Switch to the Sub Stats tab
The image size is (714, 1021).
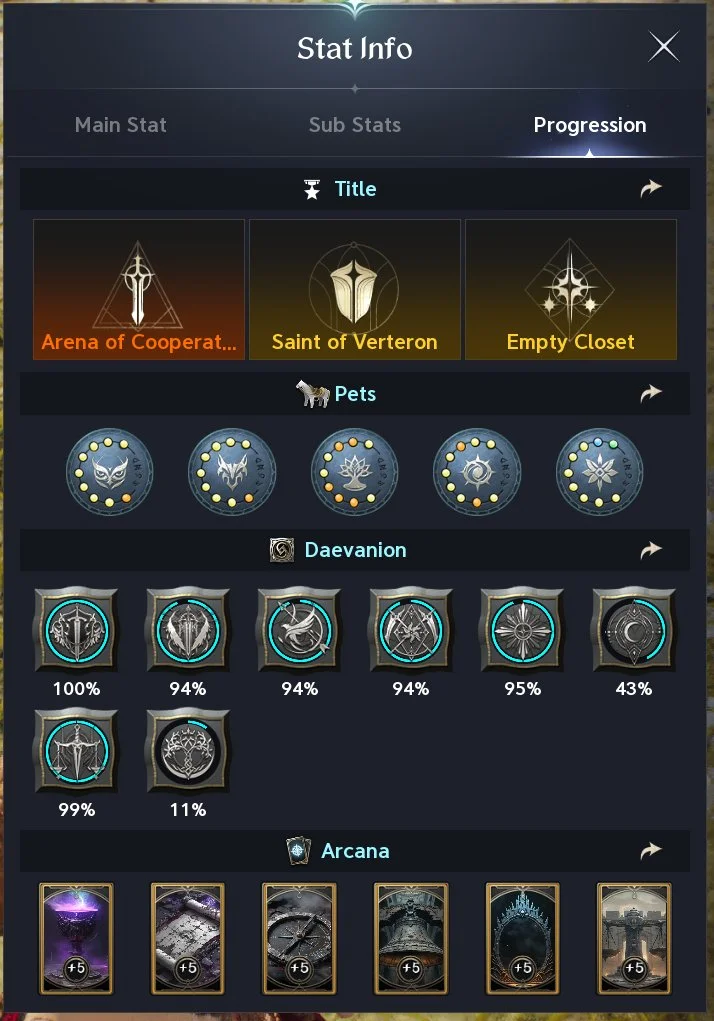[x=355, y=125]
